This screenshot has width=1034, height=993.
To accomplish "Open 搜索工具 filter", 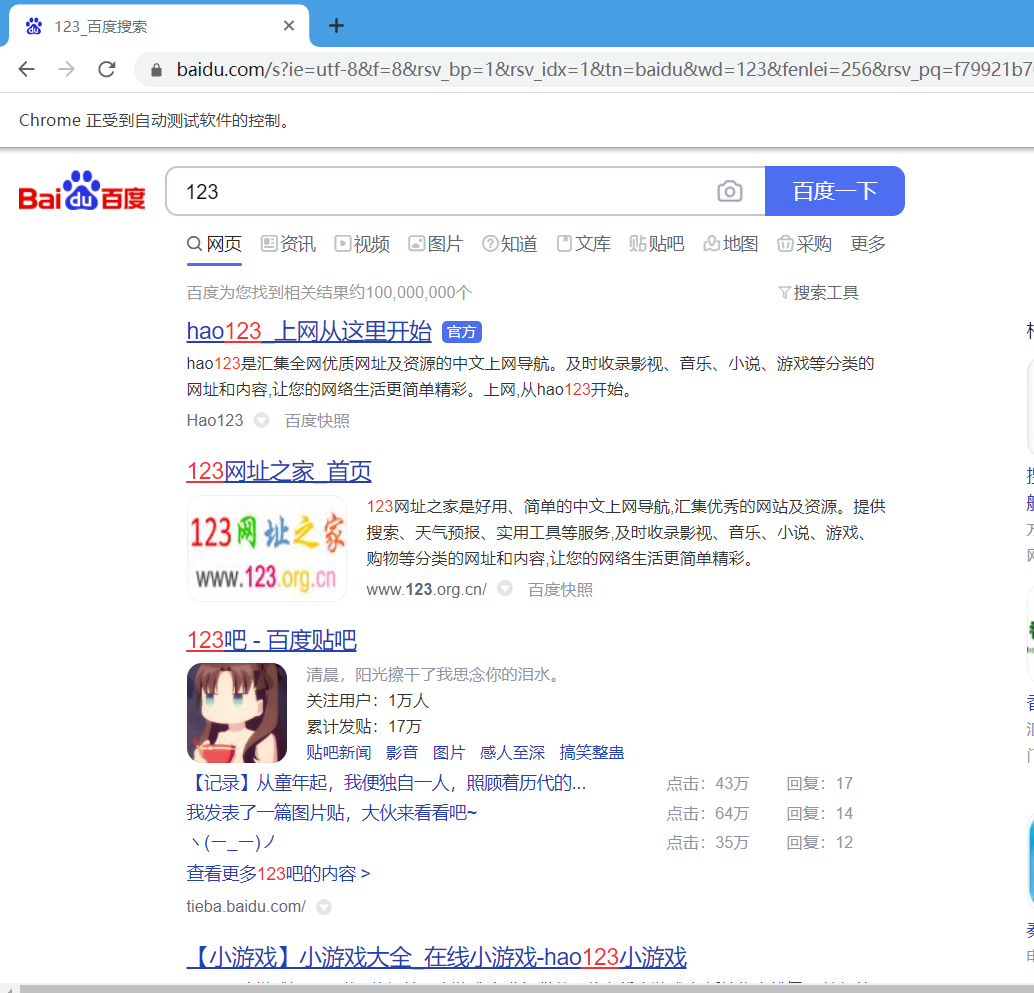I will (x=818, y=293).
